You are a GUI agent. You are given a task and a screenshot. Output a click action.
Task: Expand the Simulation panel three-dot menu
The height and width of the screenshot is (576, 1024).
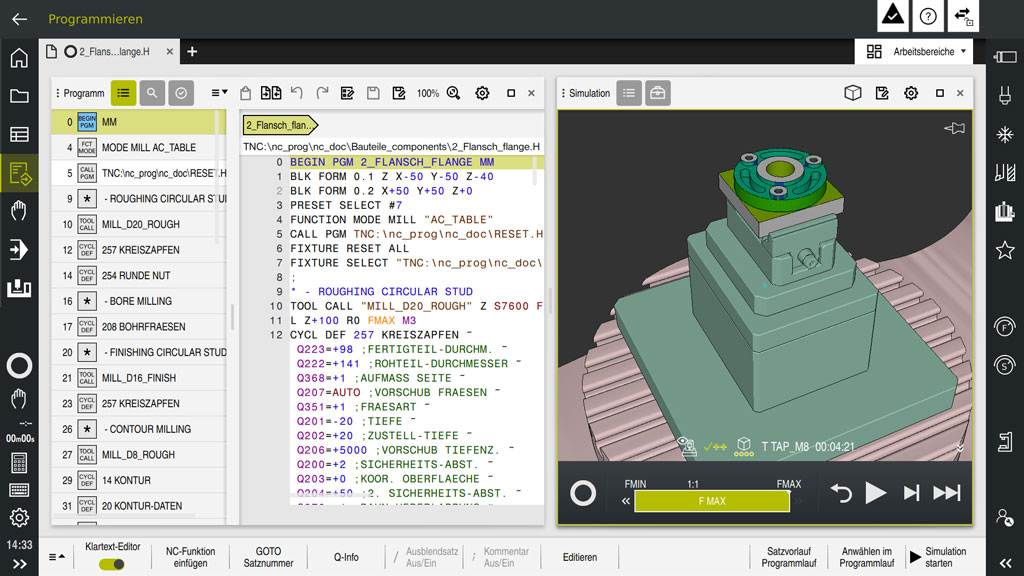point(564,93)
